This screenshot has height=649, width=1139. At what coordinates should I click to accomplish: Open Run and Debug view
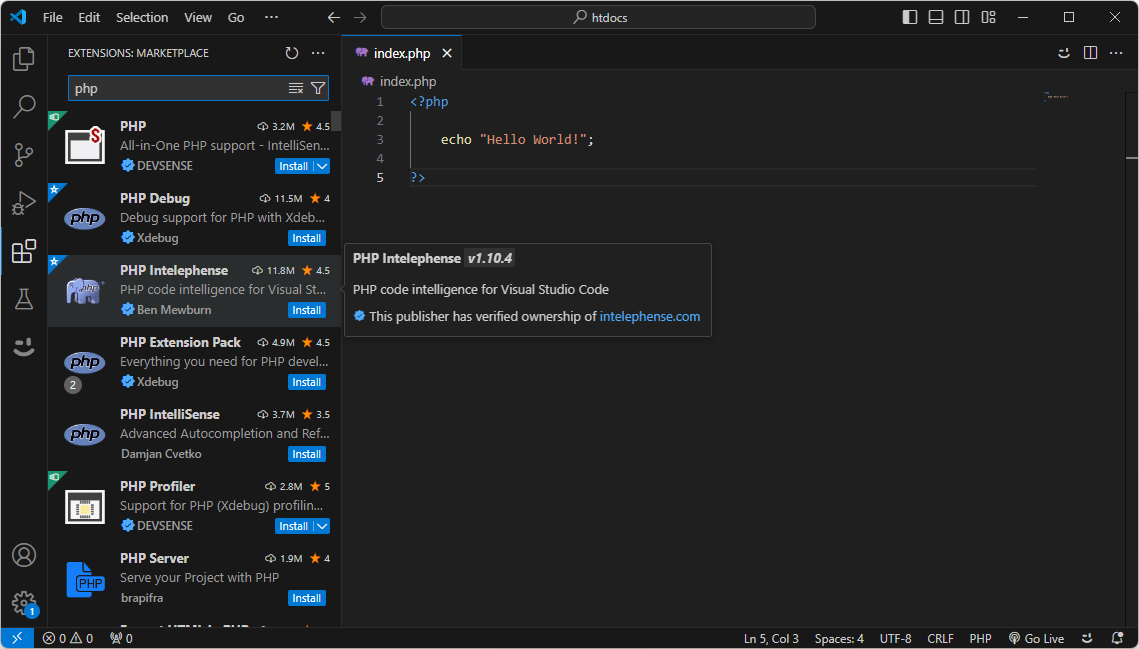click(24, 203)
